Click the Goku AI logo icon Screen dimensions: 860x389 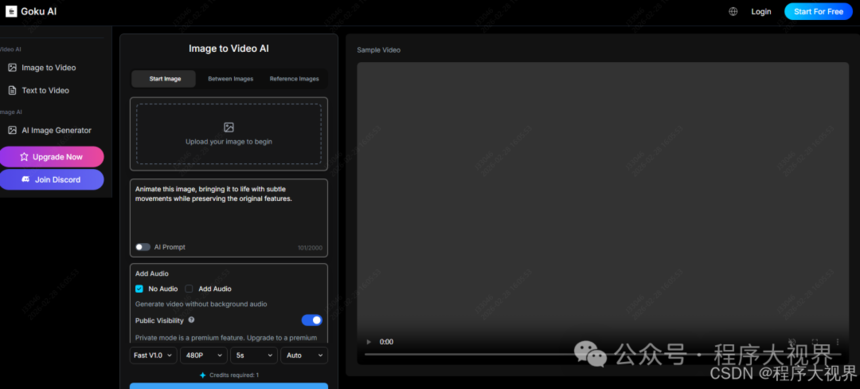pyautogui.click(x=11, y=11)
